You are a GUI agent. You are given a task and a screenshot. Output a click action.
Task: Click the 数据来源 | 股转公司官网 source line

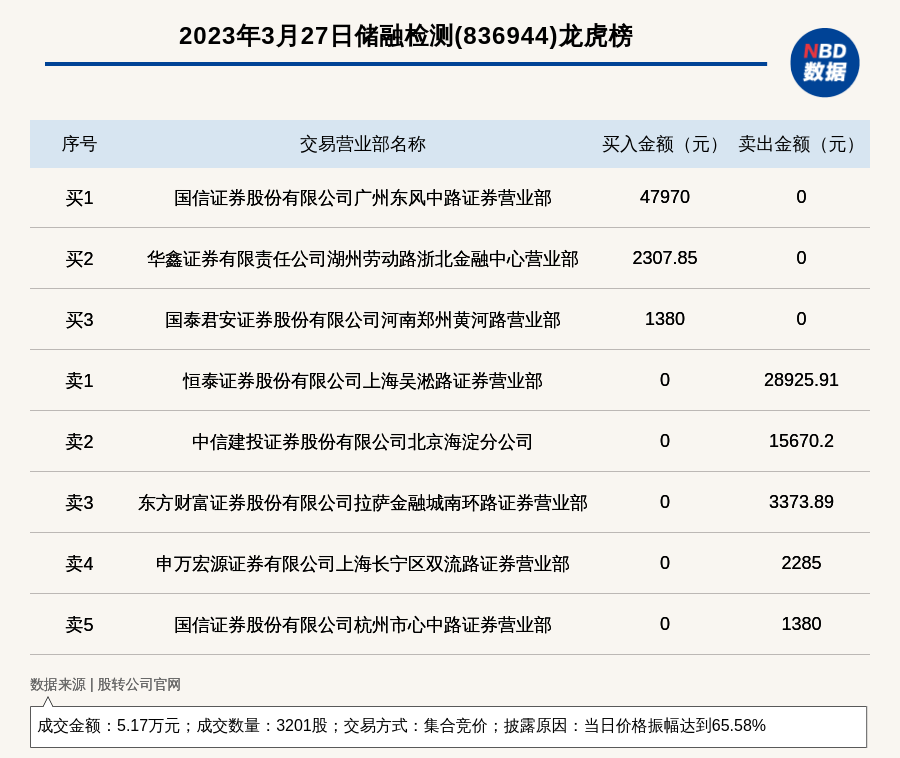coord(106,684)
